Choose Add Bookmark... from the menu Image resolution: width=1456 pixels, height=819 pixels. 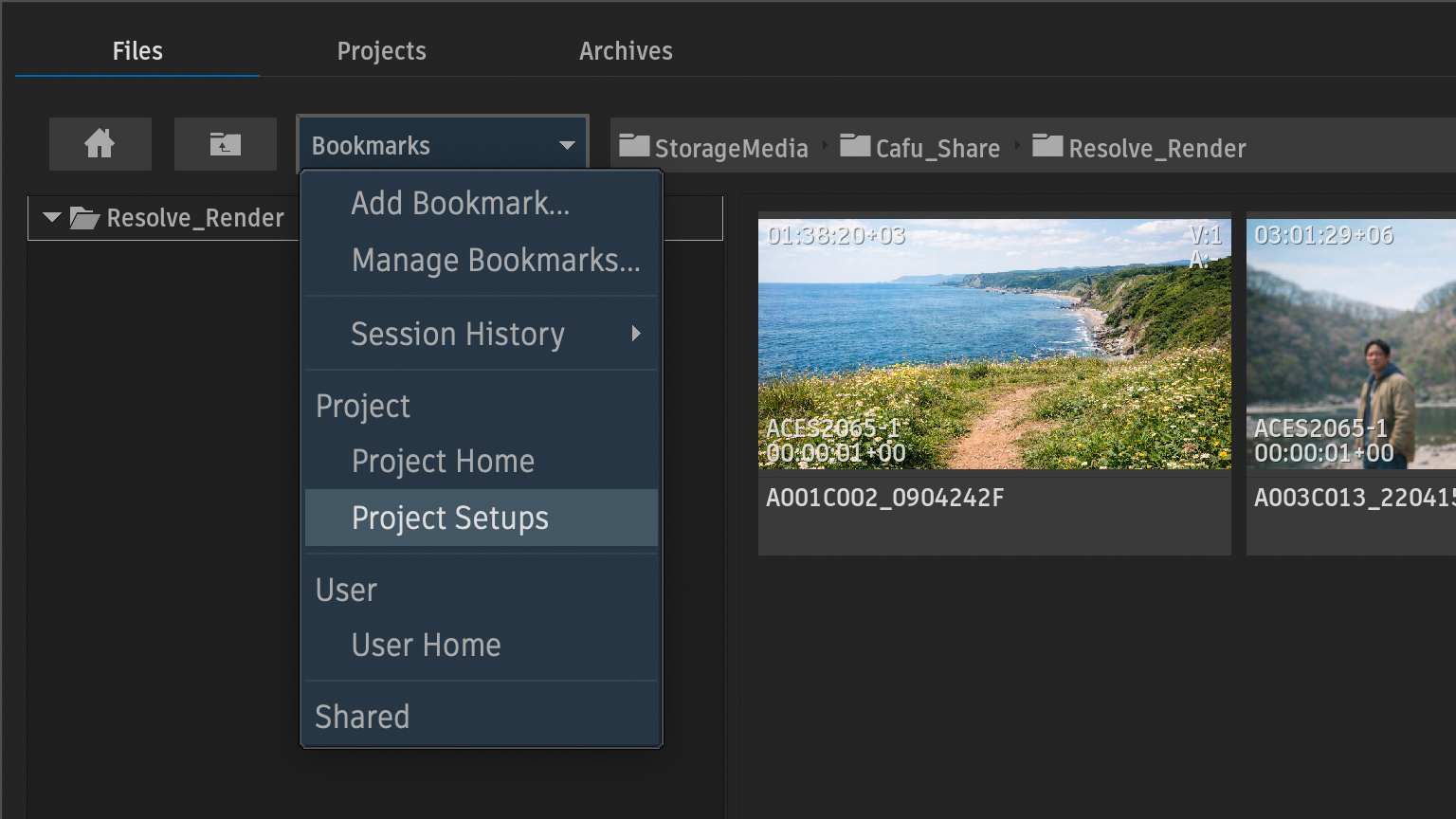point(461,203)
